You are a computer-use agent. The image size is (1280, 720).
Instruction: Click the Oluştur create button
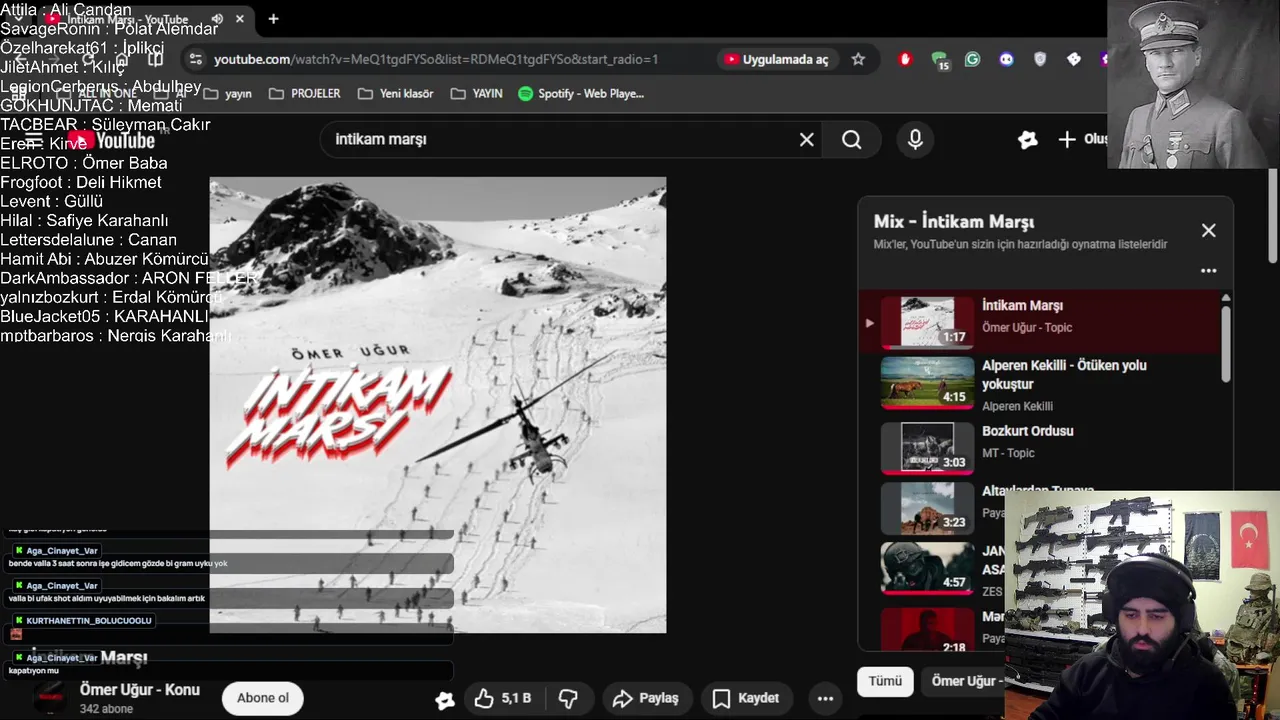(1082, 139)
